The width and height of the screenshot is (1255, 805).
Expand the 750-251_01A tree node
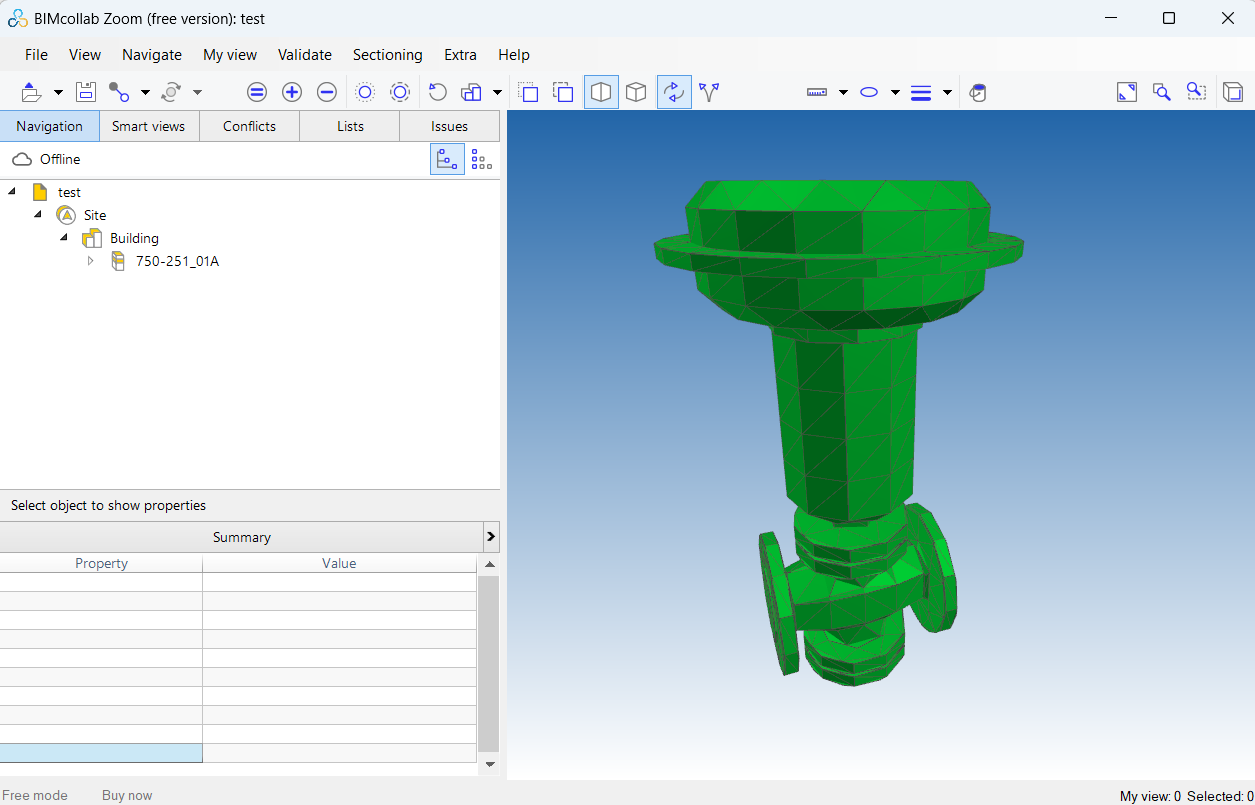[x=91, y=261]
